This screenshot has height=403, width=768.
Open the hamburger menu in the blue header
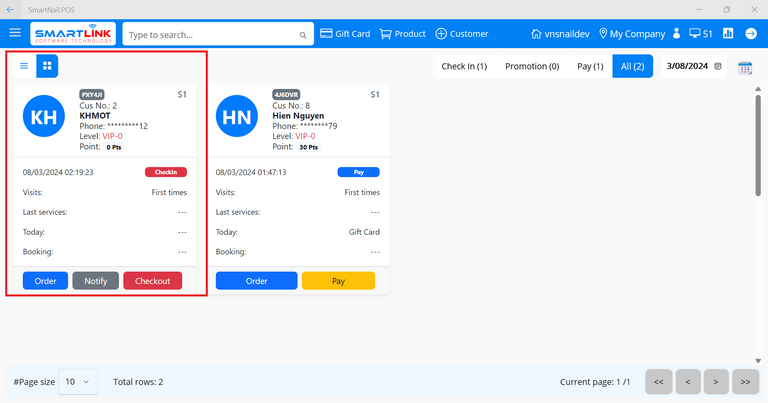15,34
